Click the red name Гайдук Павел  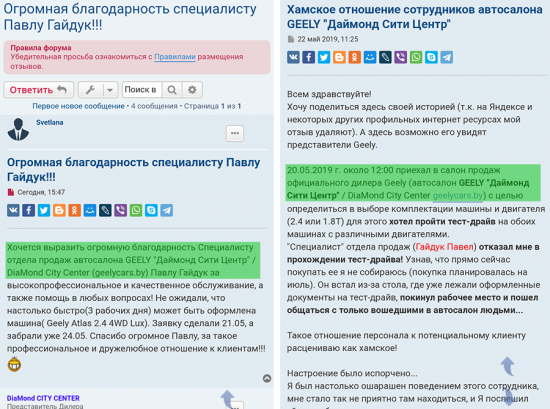[x=444, y=247]
